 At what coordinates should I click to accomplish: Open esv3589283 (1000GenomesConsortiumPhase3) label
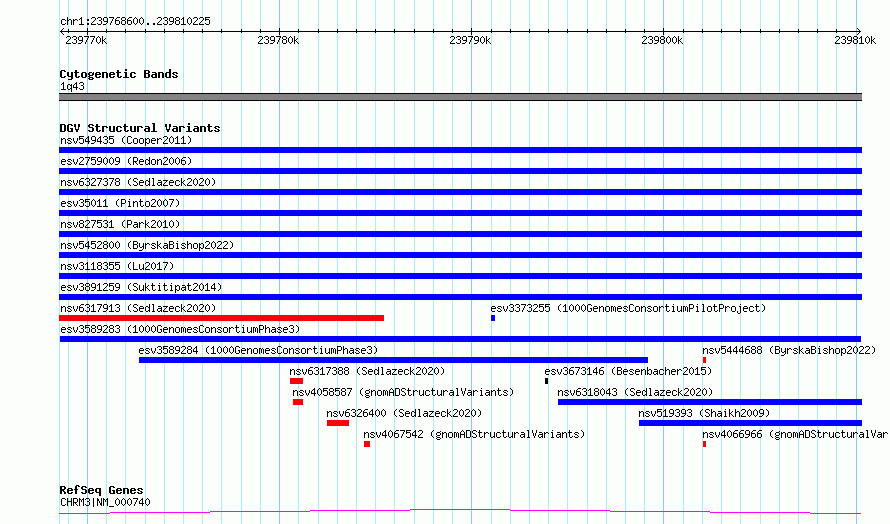tap(180, 329)
